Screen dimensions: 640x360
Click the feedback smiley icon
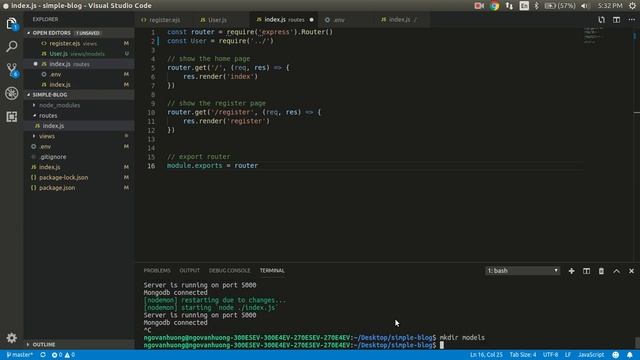click(616, 355)
